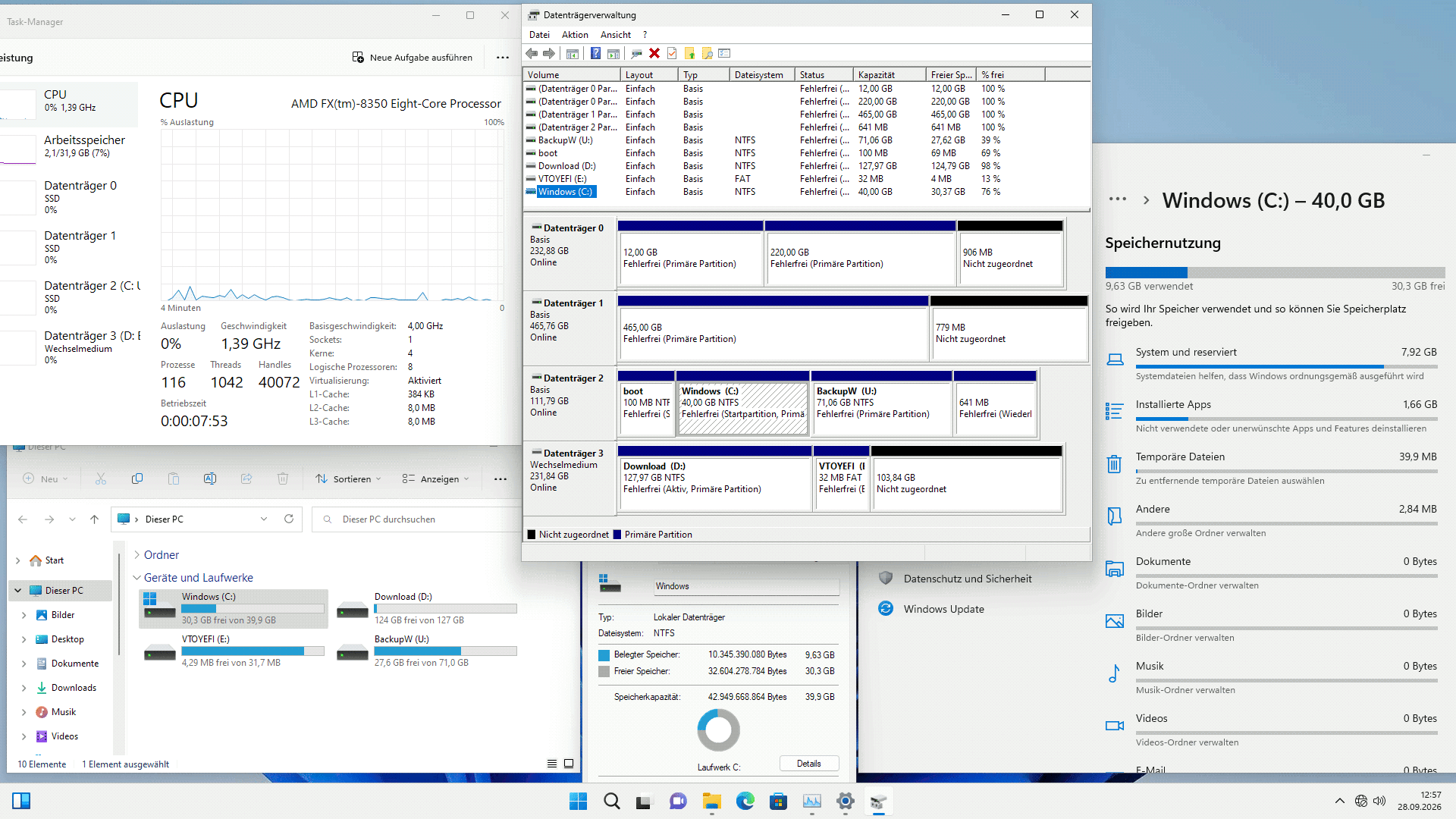1456x819 pixels.
Task: Open Task Manager more options menu
Action: [x=503, y=58]
